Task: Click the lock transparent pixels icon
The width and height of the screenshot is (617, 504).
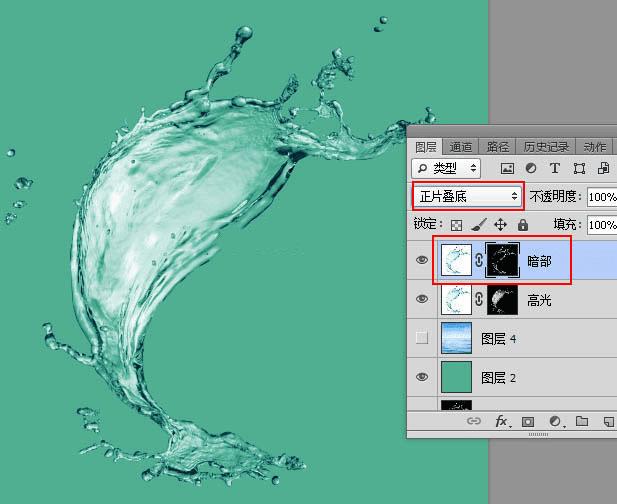Action: click(x=456, y=225)
